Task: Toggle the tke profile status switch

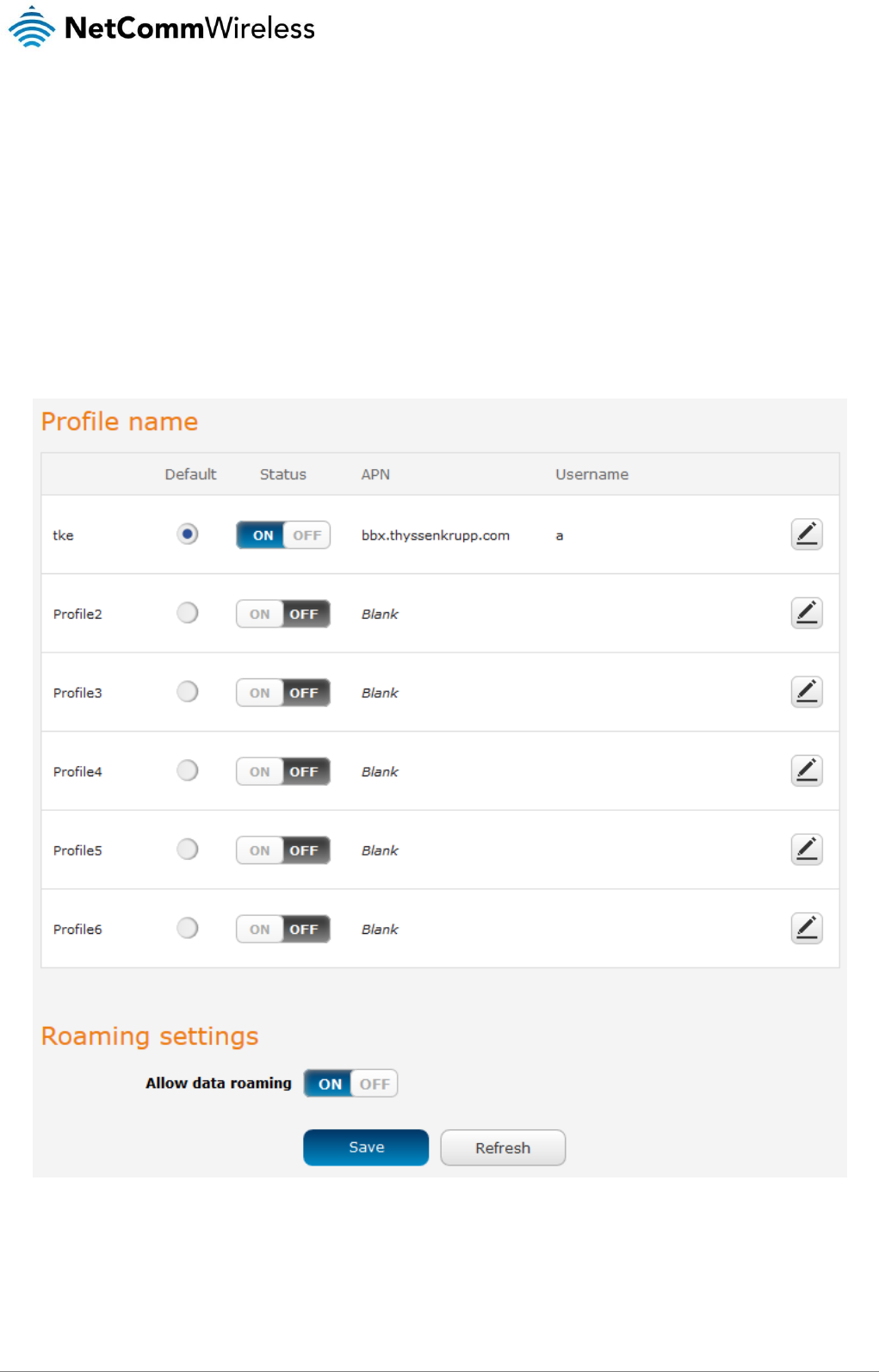Action: (x=283, y=535)
